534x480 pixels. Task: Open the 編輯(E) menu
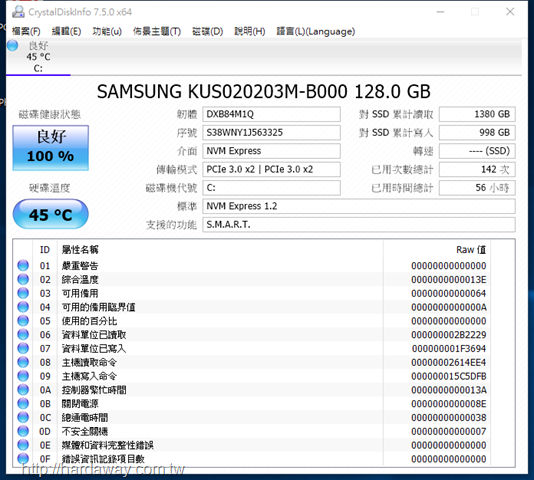pyautogui.click(x=66, y=32)
